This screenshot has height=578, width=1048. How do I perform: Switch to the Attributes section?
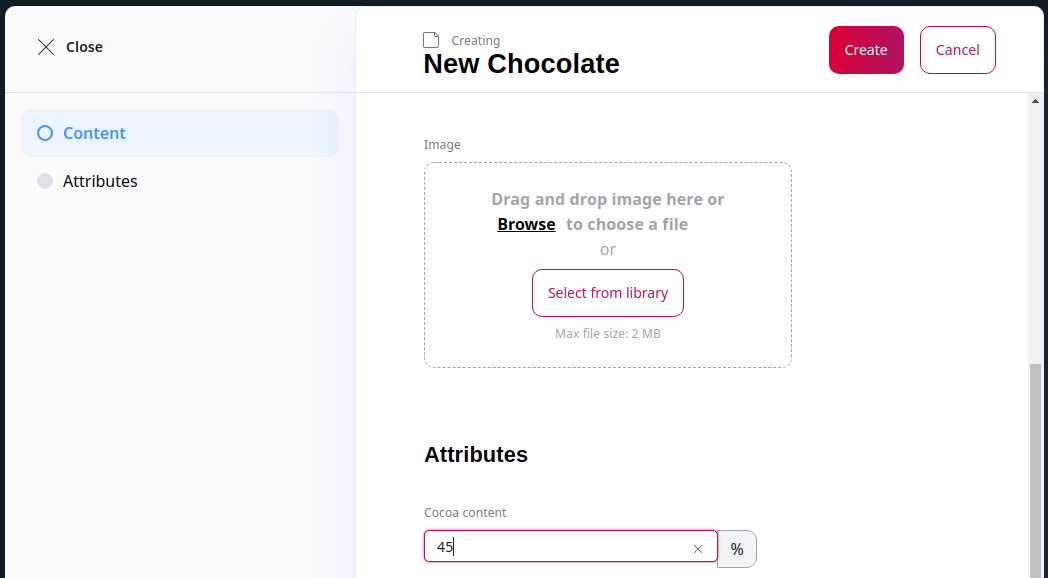(102, 181)
